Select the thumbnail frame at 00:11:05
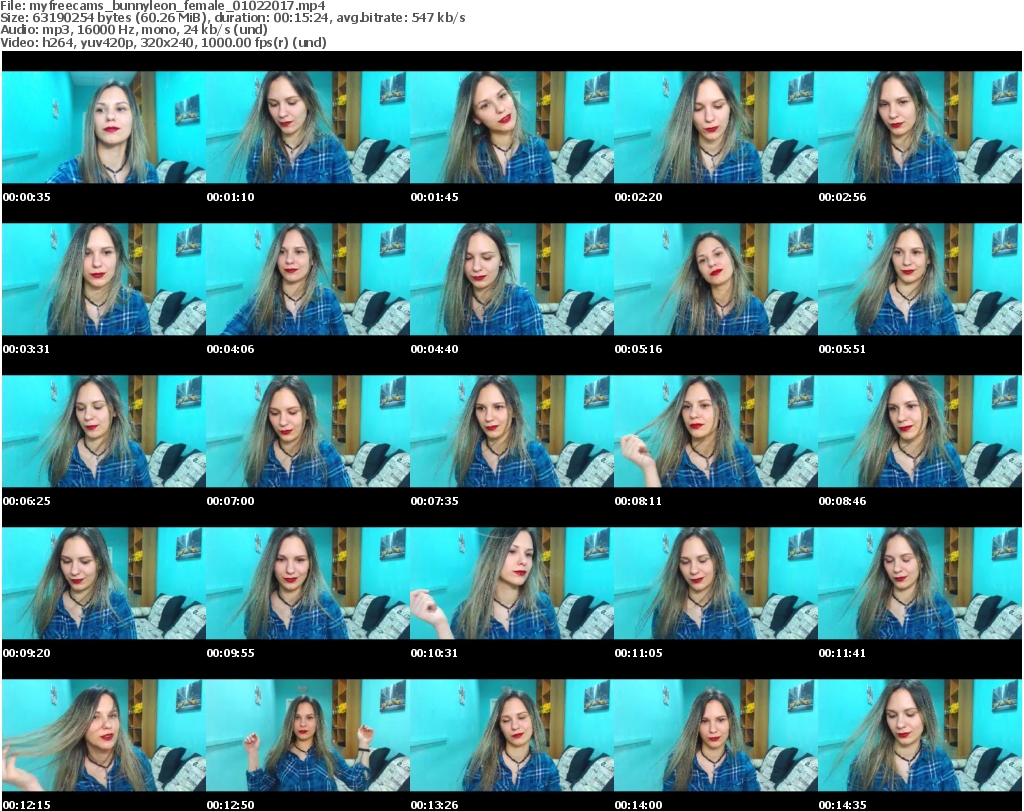 (716, 583)
